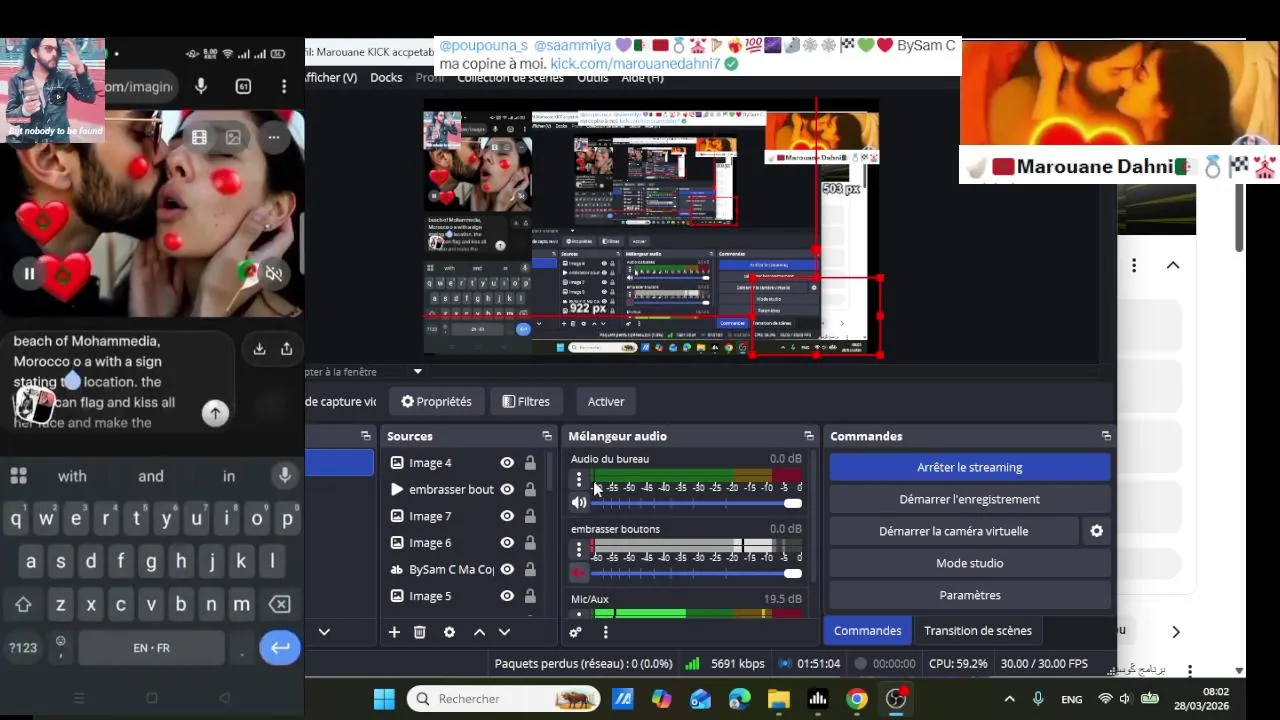Open three-dot menu in right panel
This screenshot has height=720, width=1280.
pos(1134,265)
